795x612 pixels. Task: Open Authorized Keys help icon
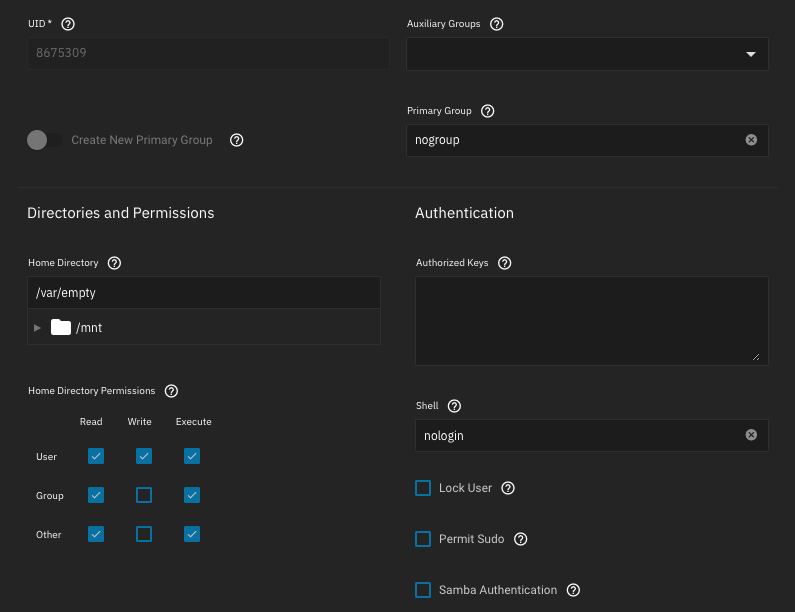pyautogui.click(x=504, y=263)
